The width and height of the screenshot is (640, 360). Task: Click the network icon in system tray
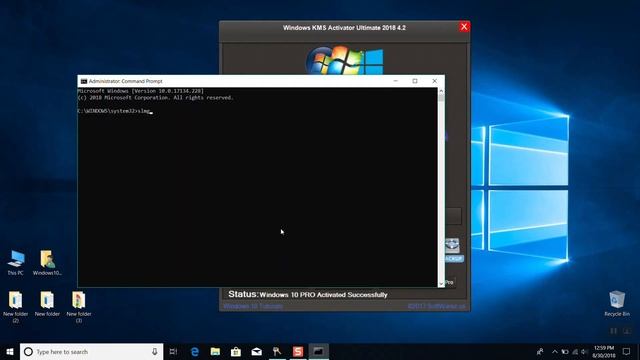[575, 351]
